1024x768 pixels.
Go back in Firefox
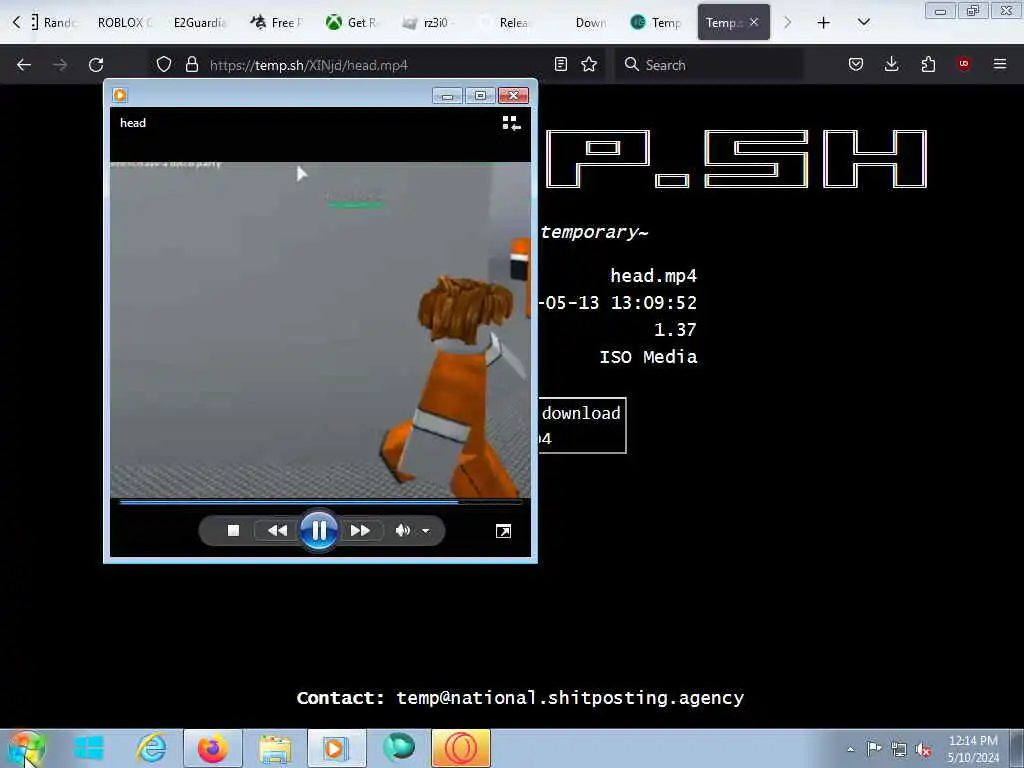[24, 65]
